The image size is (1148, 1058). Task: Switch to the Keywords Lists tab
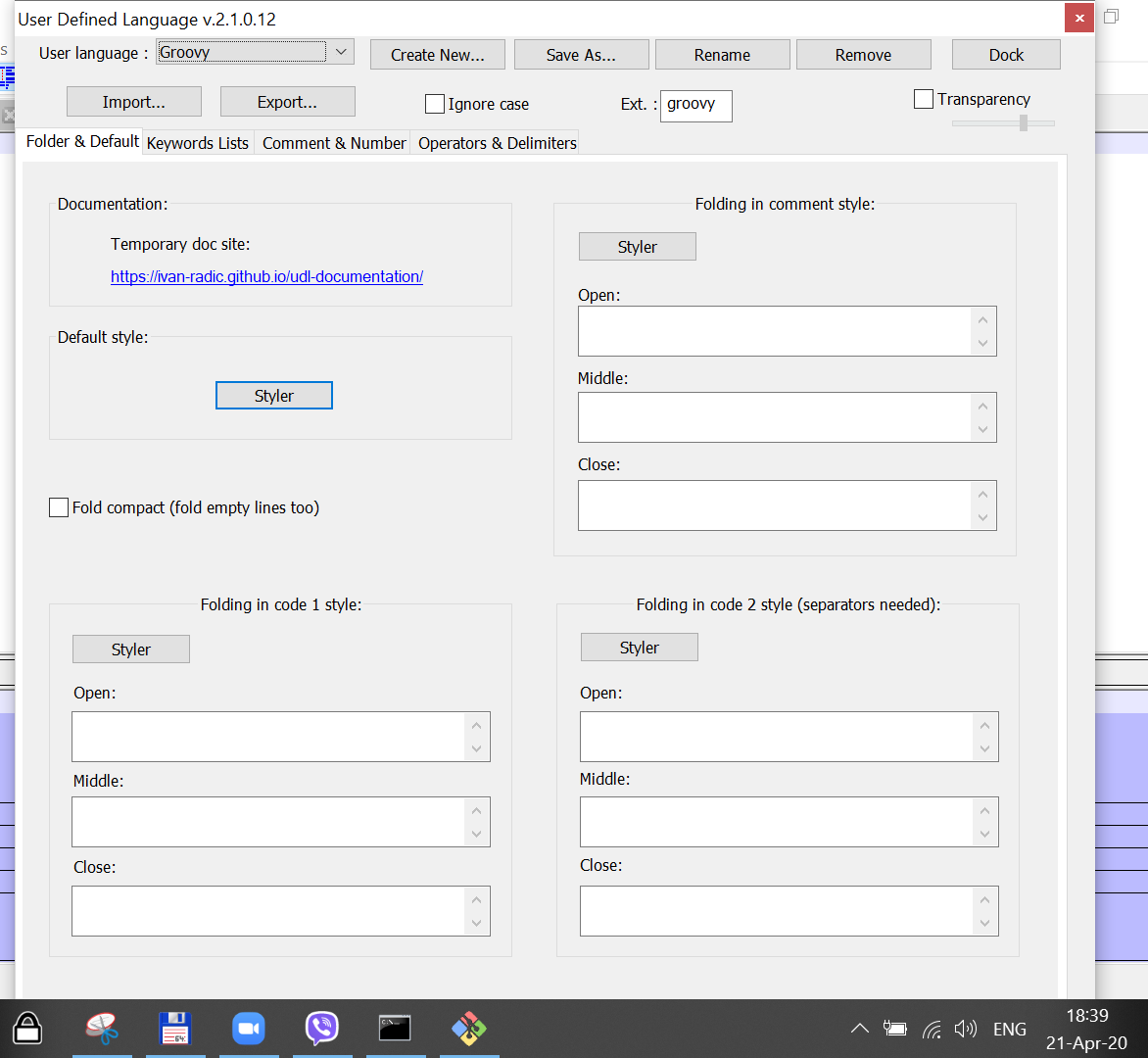coord(197,142)
